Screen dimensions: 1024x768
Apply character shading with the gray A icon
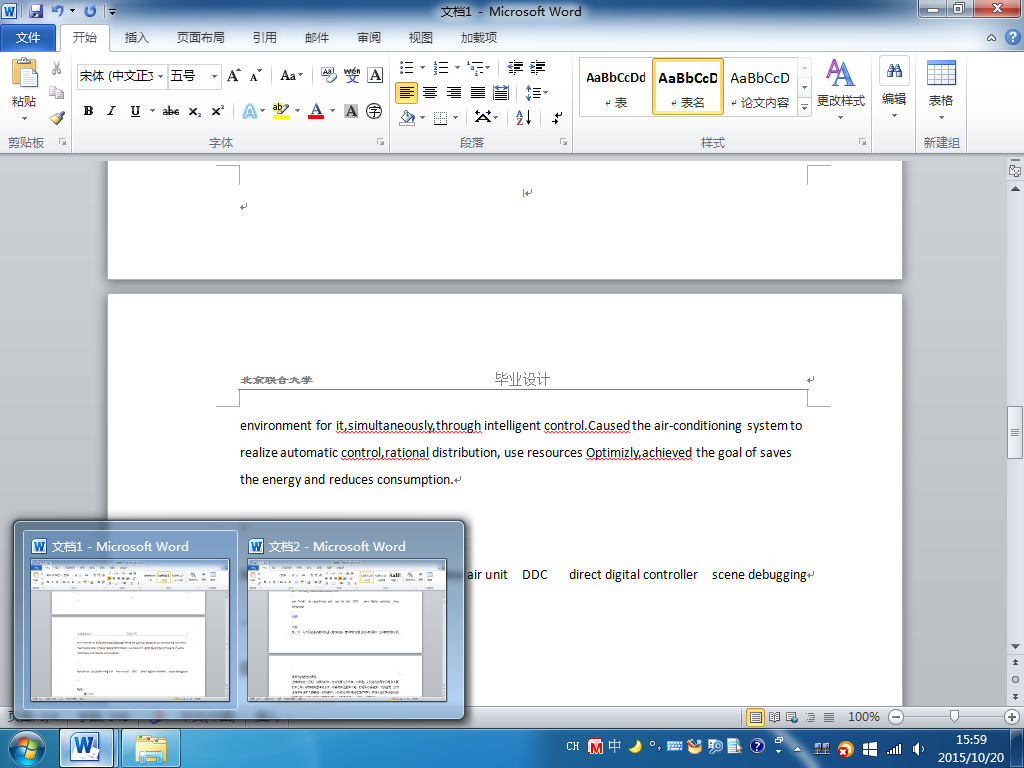click(351, 111)
